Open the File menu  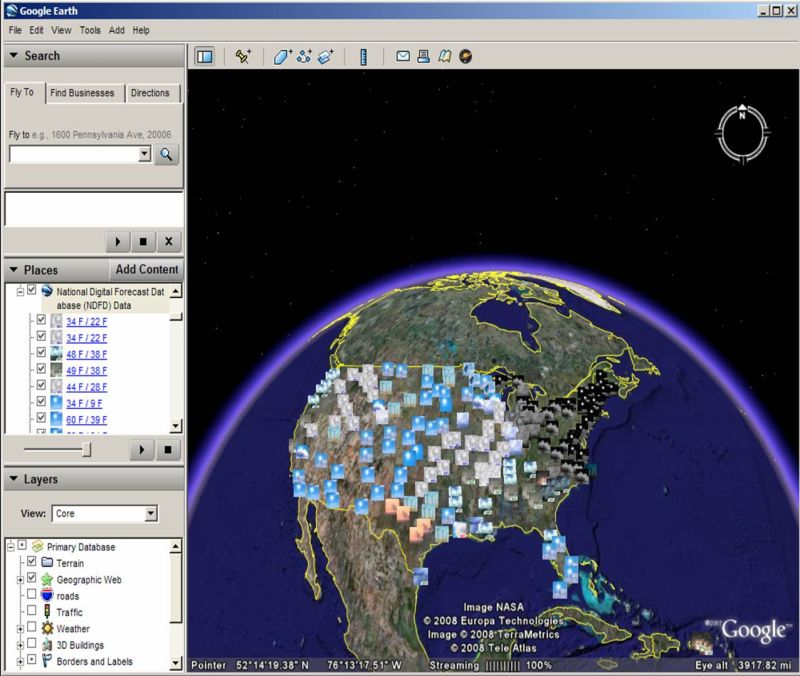pyautogui.click(x=15, y=30)
